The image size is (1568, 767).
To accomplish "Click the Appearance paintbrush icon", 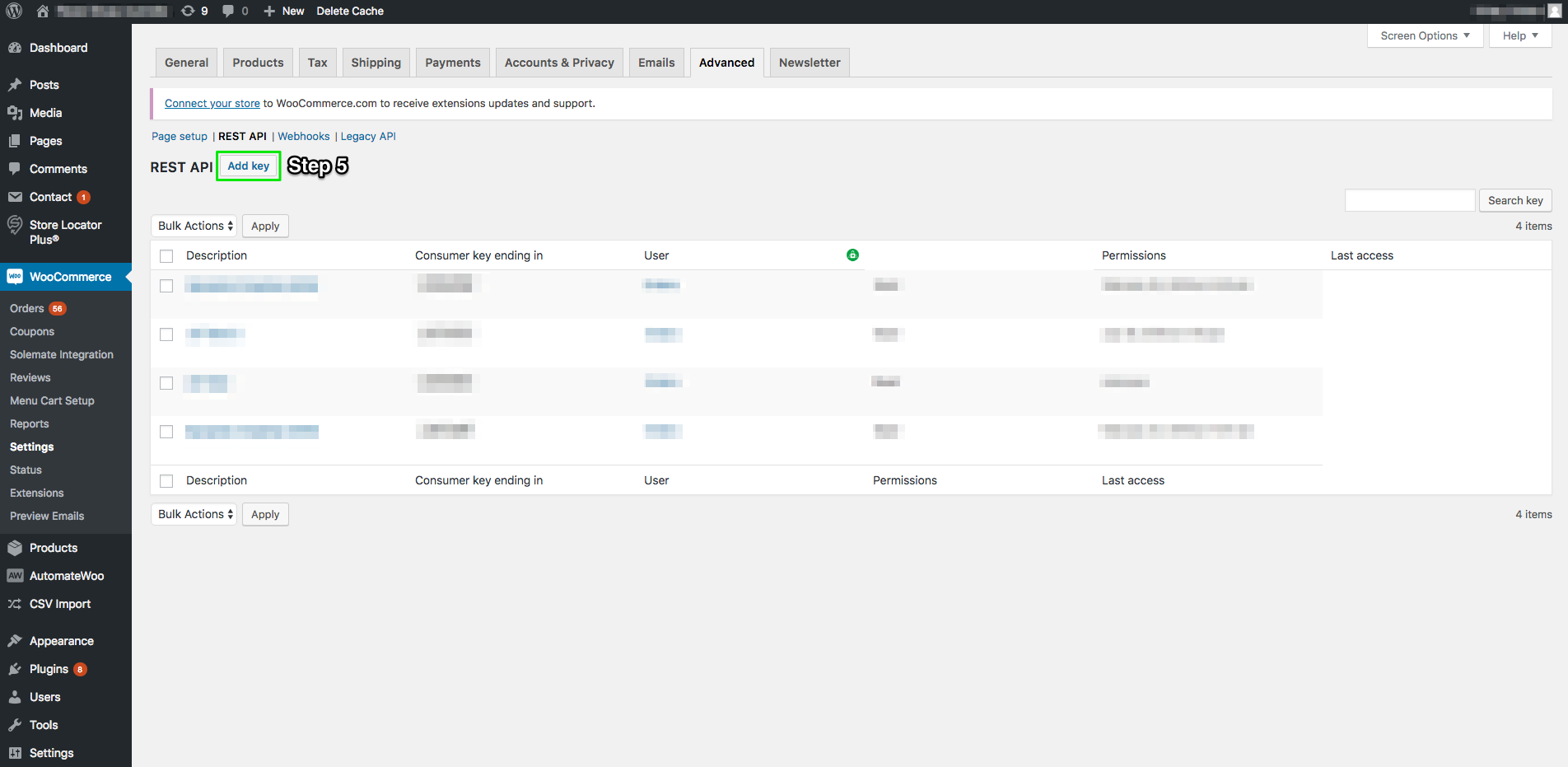I will [x=15, y=641].
